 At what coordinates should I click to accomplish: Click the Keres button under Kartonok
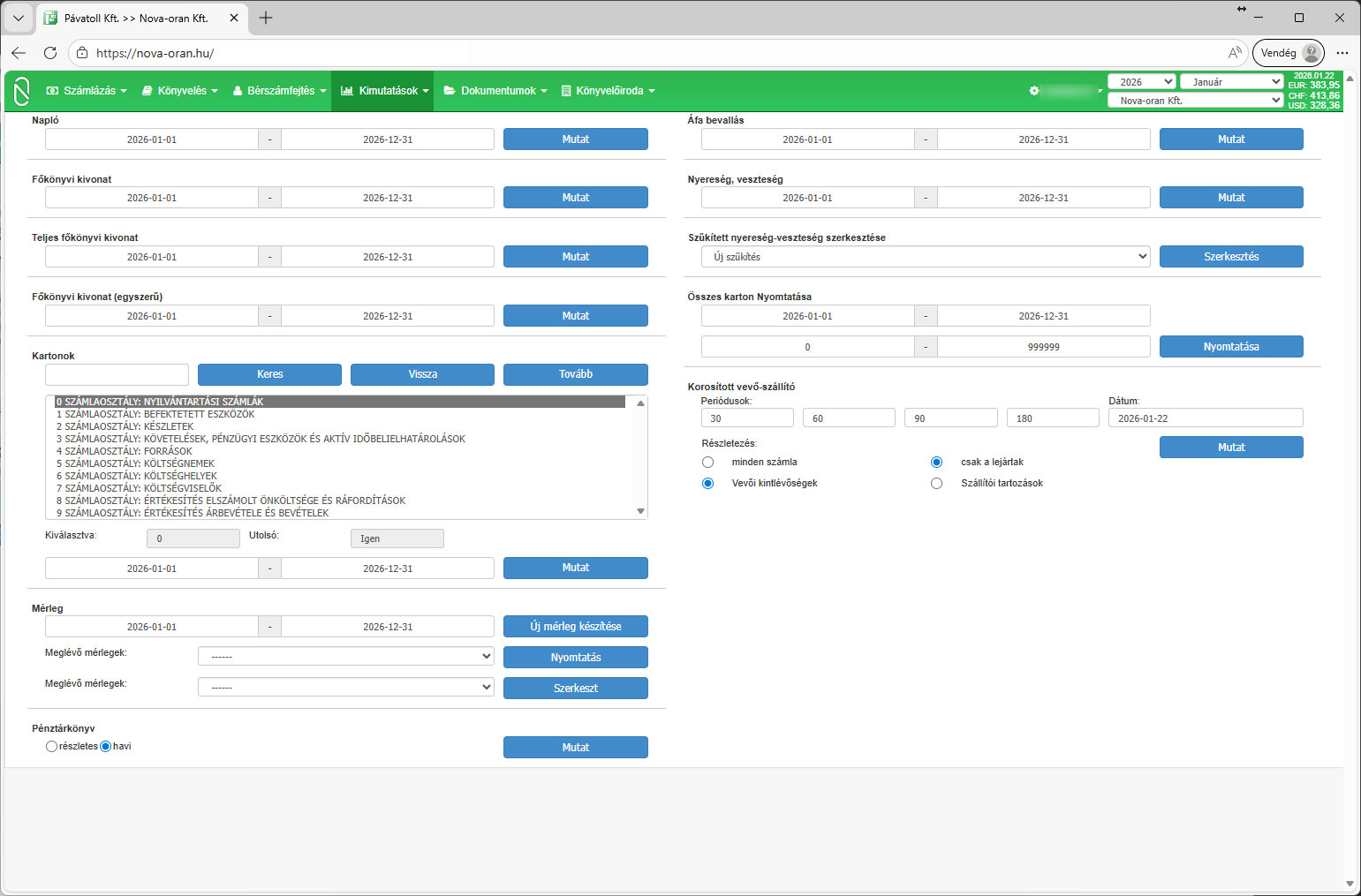[x=269, y=374]
